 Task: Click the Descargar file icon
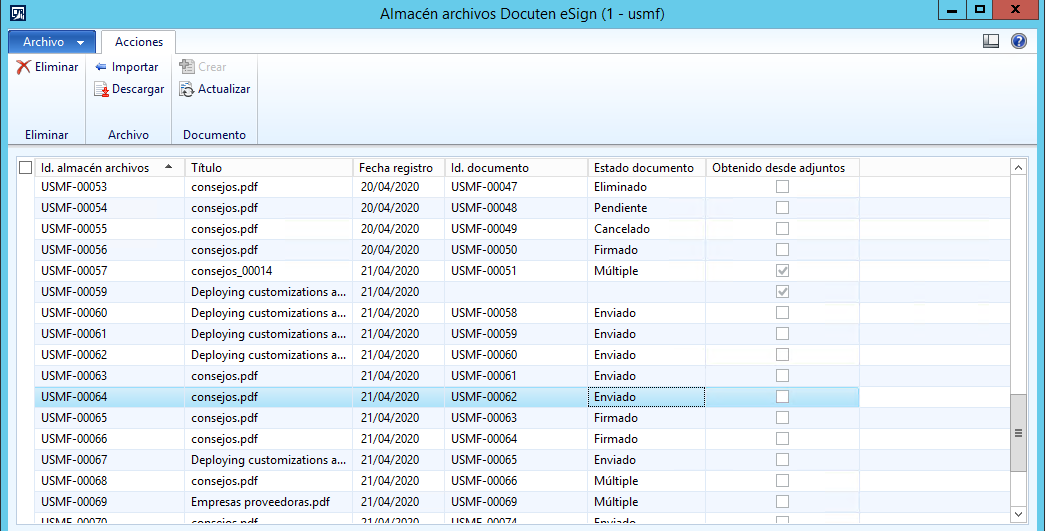pos(101,89)
